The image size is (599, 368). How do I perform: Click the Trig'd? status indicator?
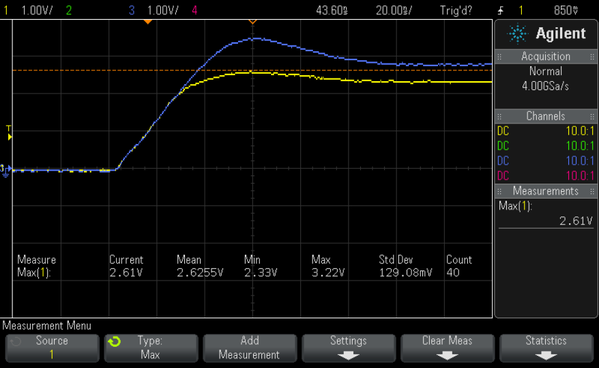tap(456, 10)
